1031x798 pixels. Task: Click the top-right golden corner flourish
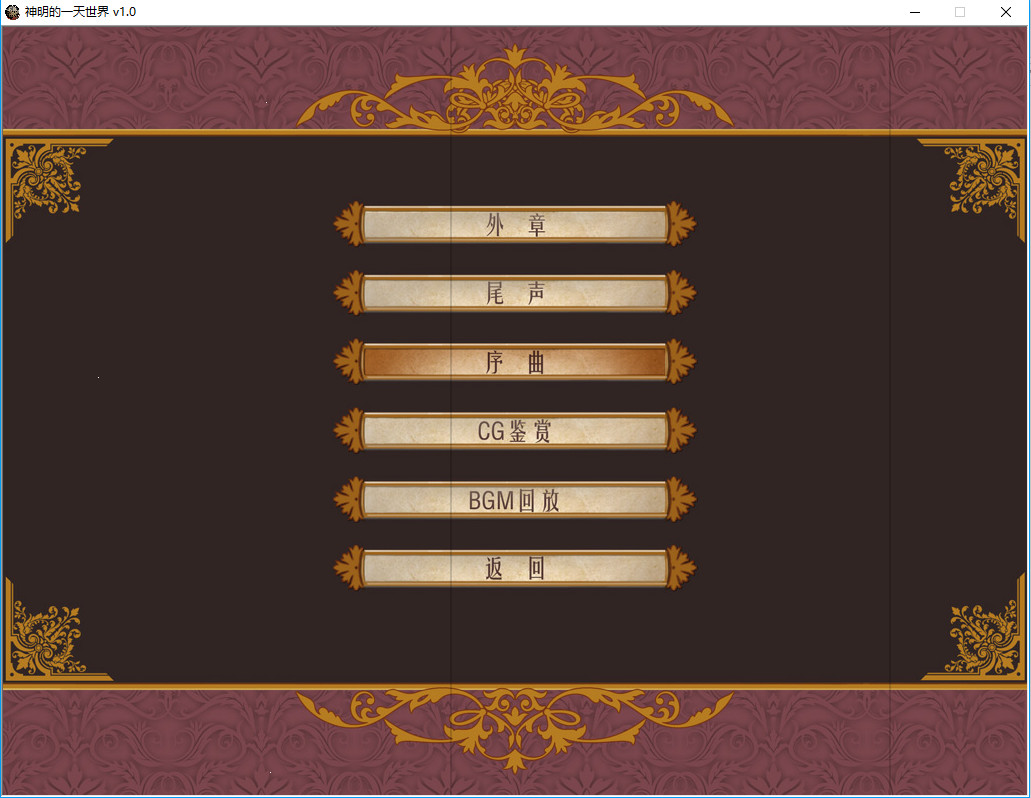(985, 175)
